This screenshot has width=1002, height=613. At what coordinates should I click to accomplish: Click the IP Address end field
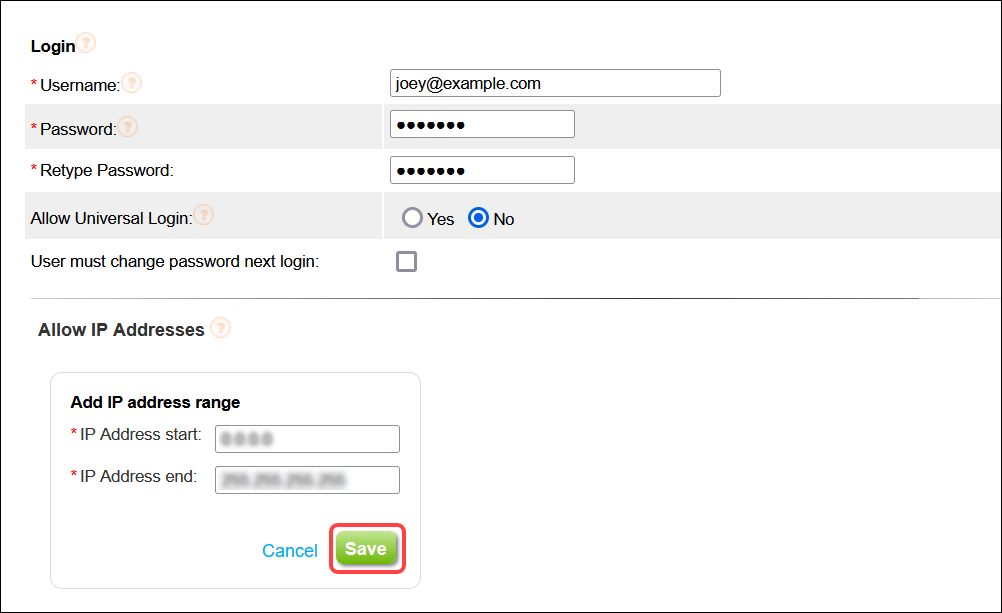click(x=307, y=479)
